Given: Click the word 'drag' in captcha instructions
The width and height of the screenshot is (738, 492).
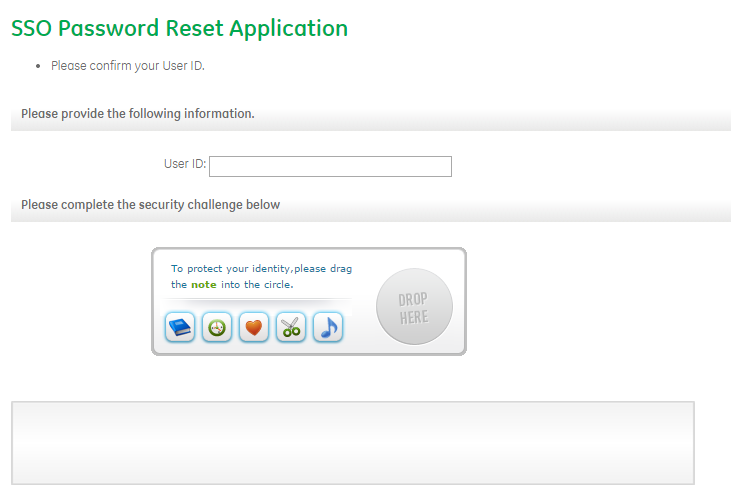Looking at the screenshot, I should point(340,269).
